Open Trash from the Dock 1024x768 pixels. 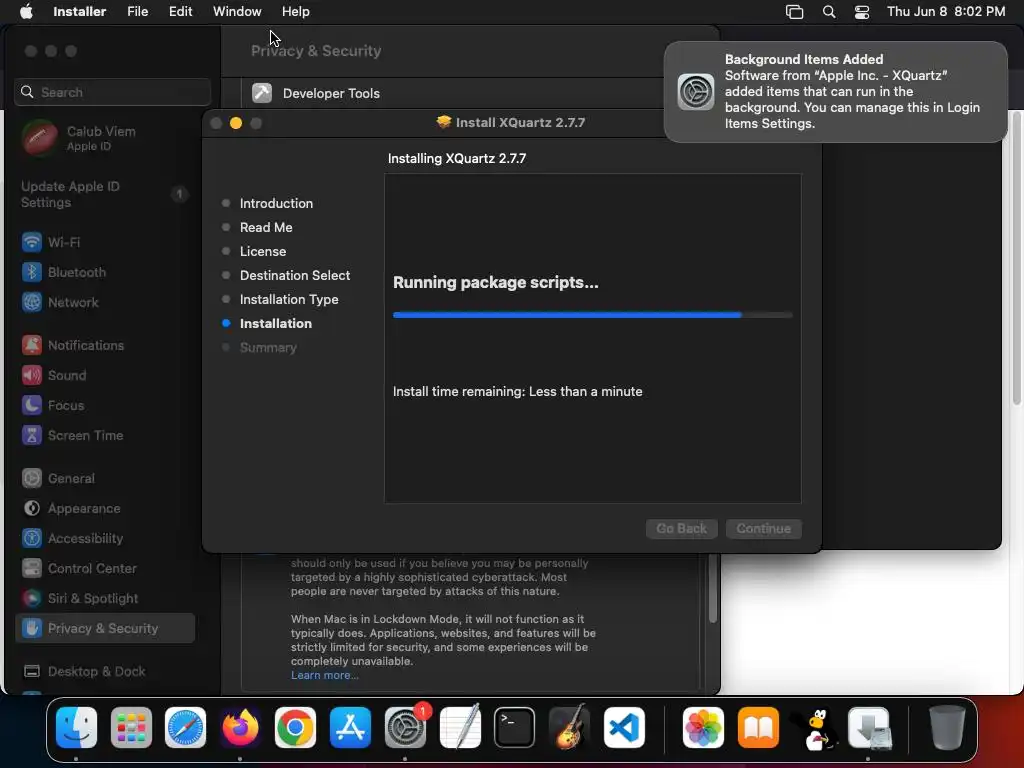(x=947, y=727)
